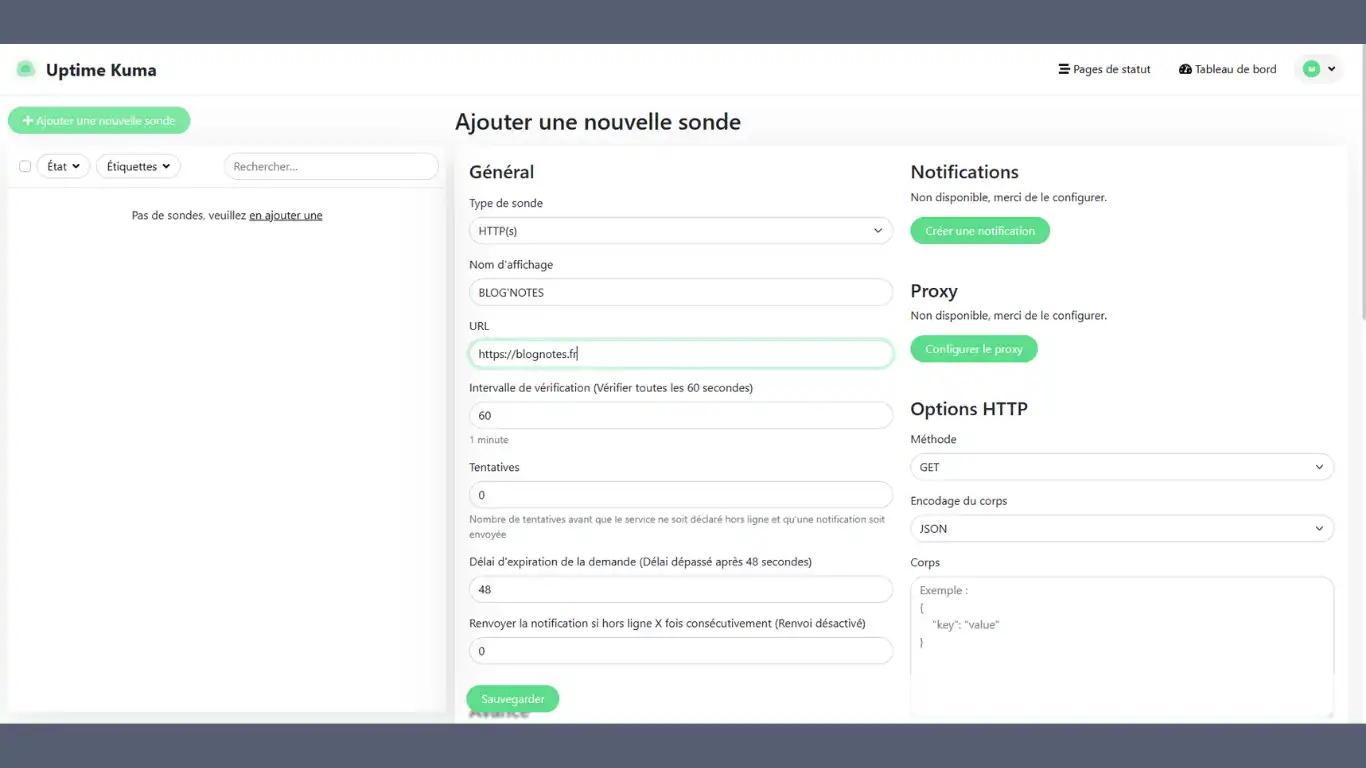Click the Sauvegarder button

click(513, 698)
